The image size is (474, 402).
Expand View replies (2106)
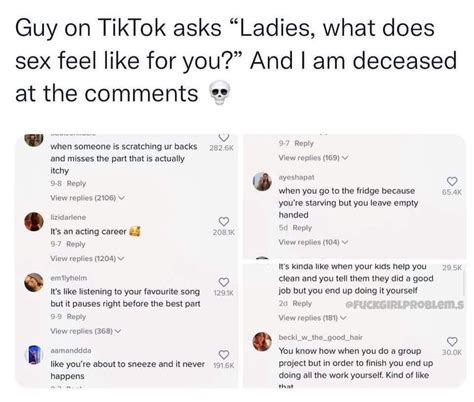tap(88, 198)
